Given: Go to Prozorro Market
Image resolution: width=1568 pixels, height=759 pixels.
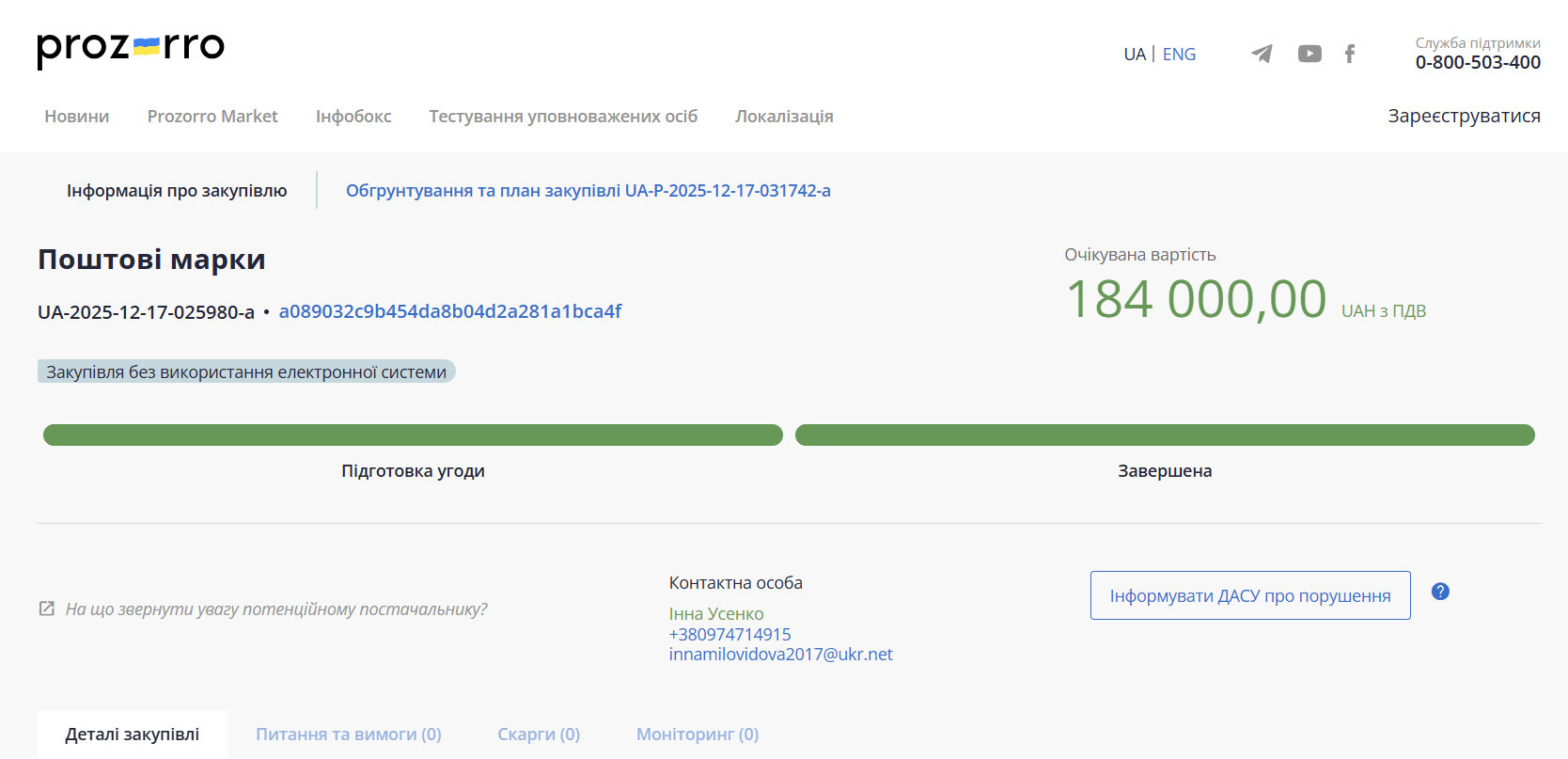Looking at the screenshot, I should point(212,117).
